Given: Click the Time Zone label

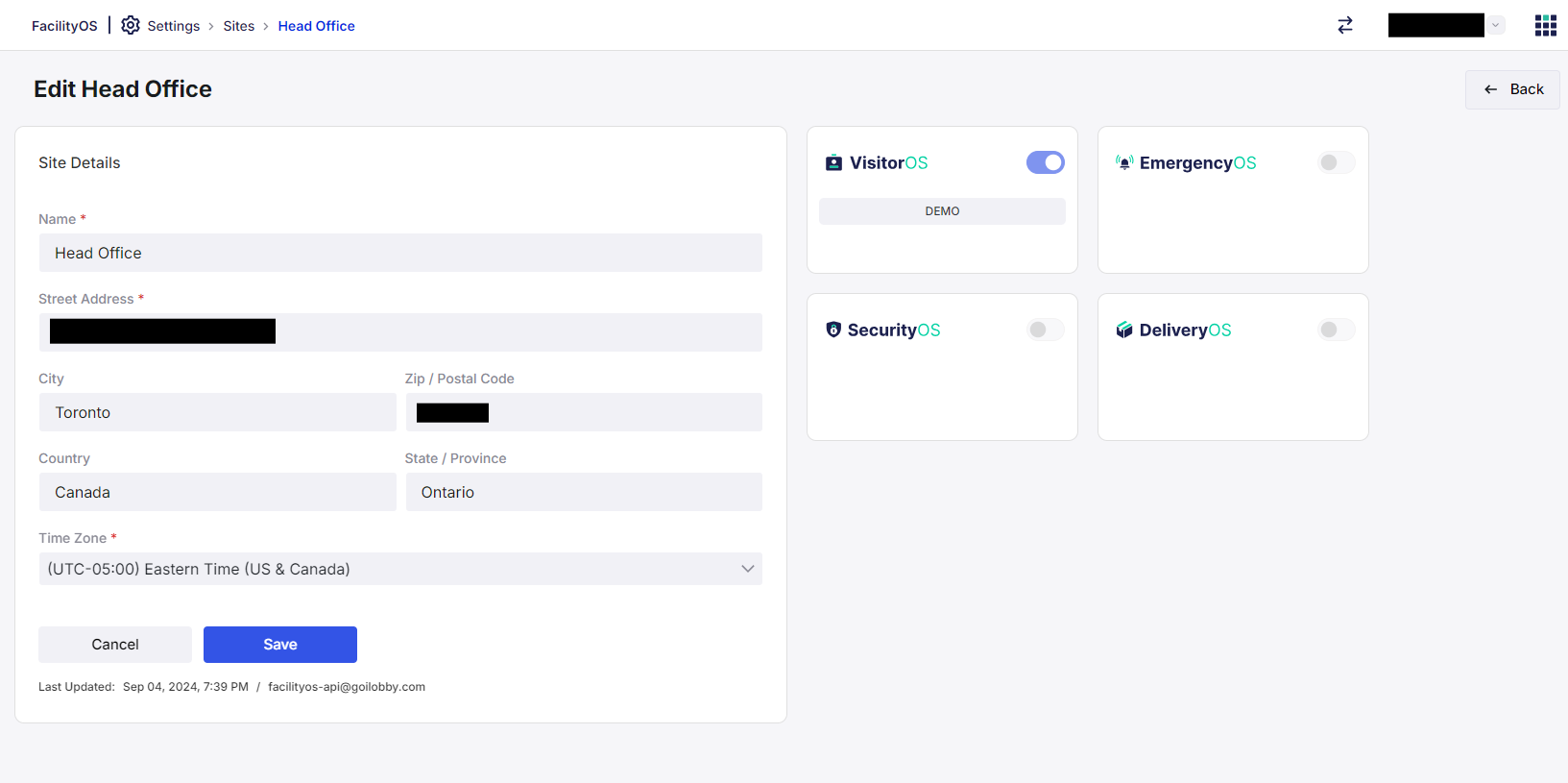Looking at the screenshot, I should click(x=73, y=538).
